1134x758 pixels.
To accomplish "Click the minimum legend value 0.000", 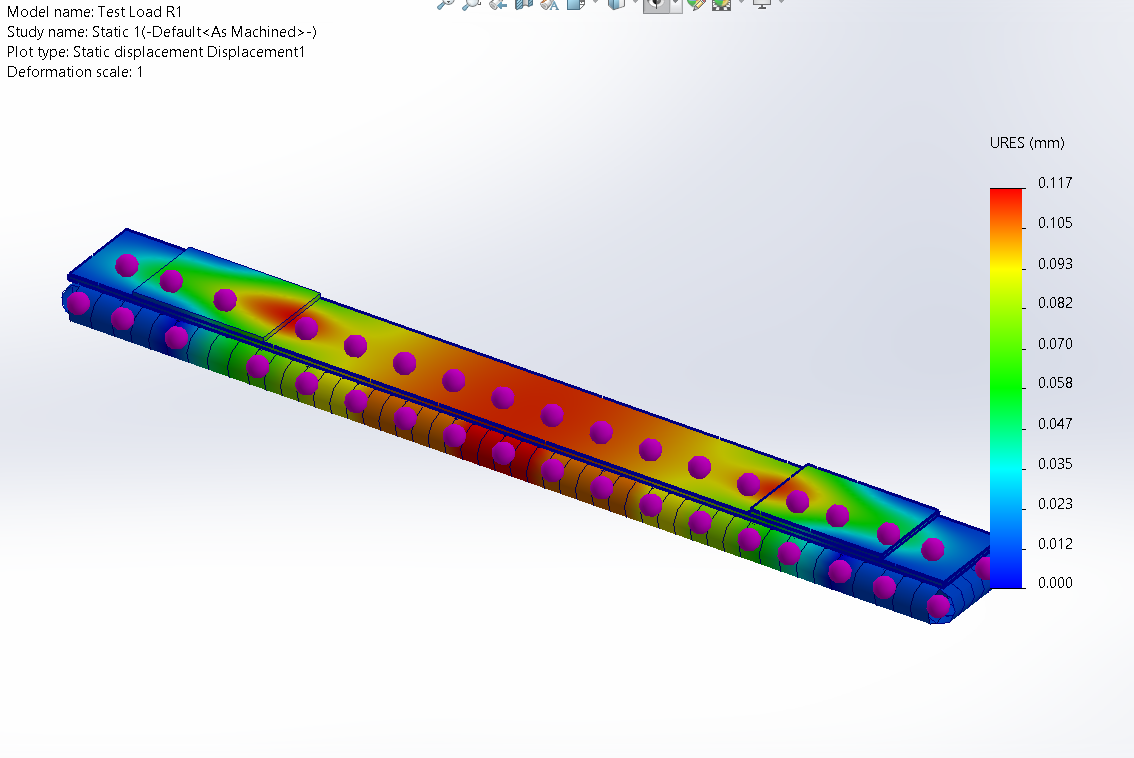I will (1055, 583).
